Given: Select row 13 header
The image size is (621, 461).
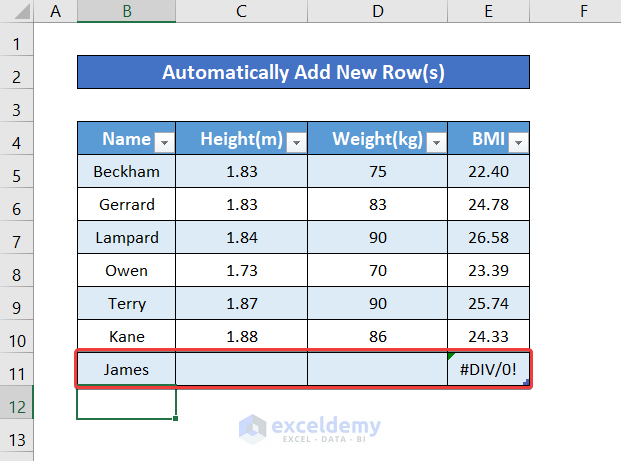Looking at the screenshot, I should (x=17, y=435).
